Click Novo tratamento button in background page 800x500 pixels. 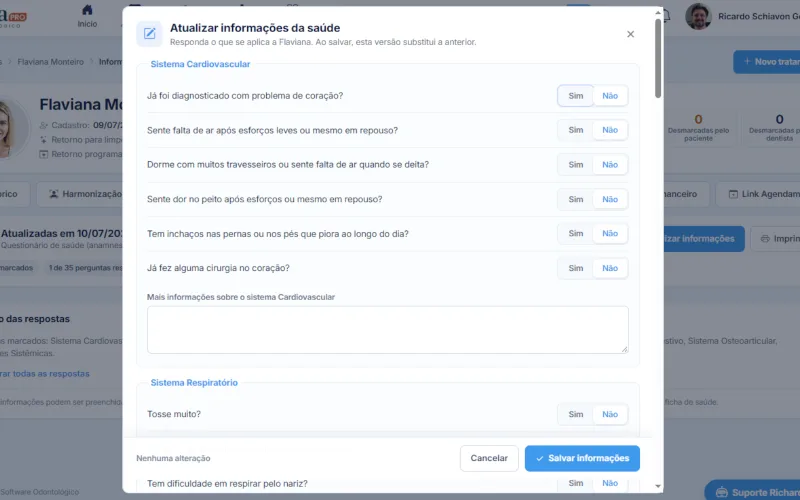click(x=767, y=62)
